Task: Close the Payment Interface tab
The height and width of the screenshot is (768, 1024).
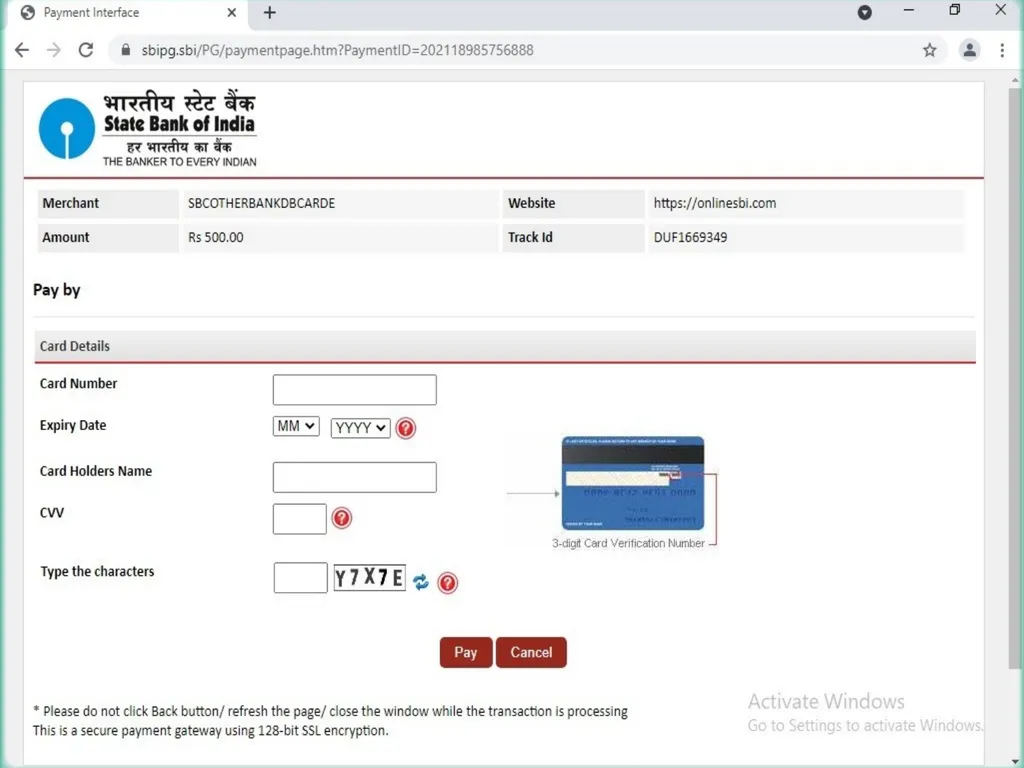Action: [231, 12]
